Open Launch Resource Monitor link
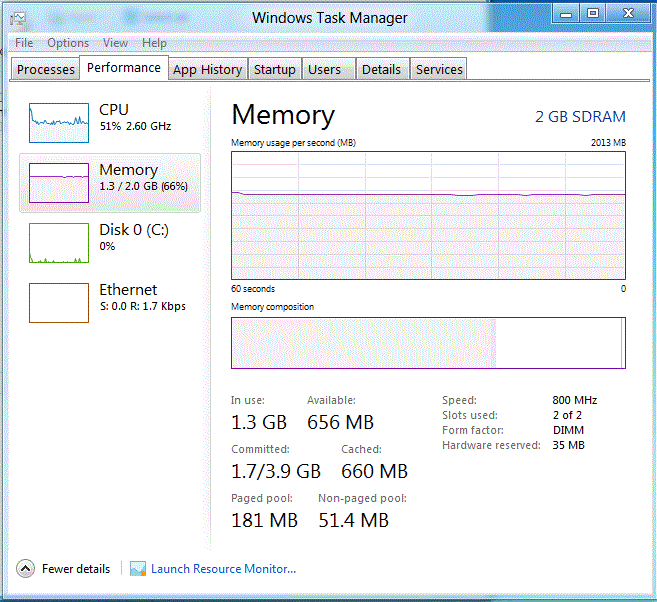The height and width of the screenshot is (602, 657). 223,568
